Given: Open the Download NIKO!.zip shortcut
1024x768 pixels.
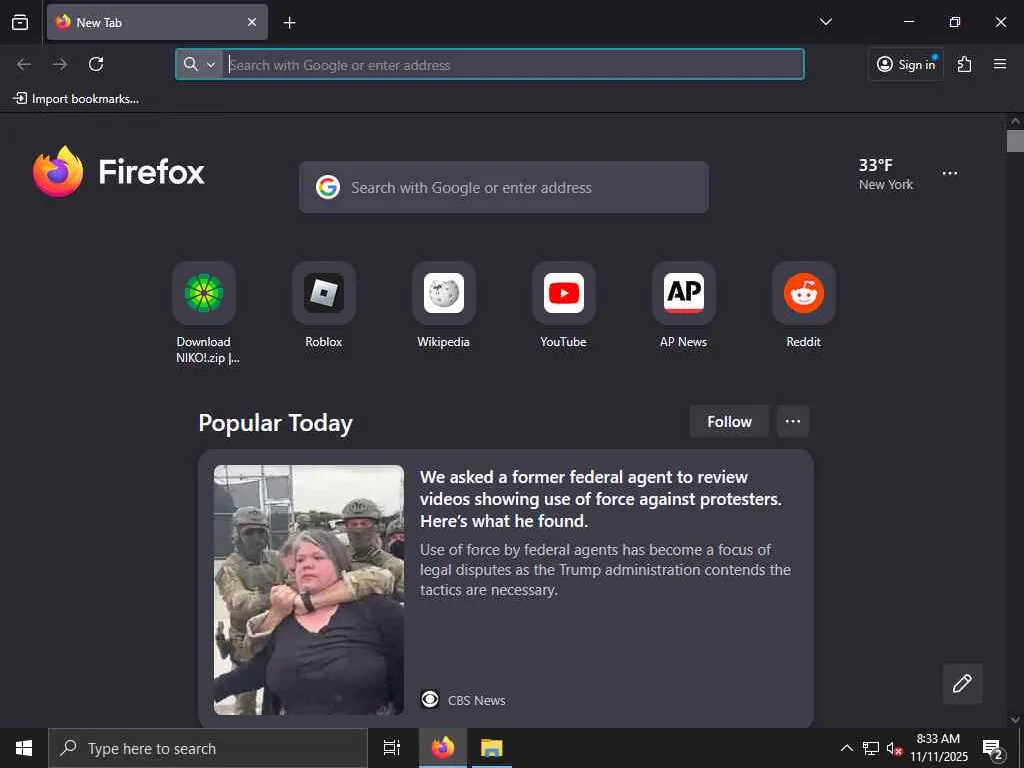Looking at the screenshot, I should point(204,312).
